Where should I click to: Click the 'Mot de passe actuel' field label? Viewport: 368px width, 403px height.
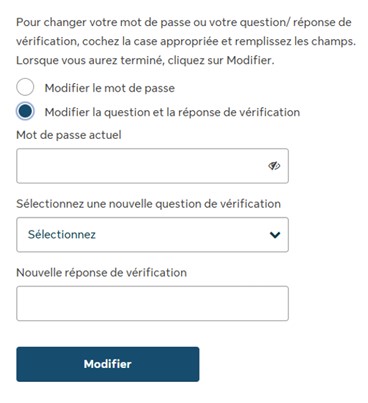69,135
